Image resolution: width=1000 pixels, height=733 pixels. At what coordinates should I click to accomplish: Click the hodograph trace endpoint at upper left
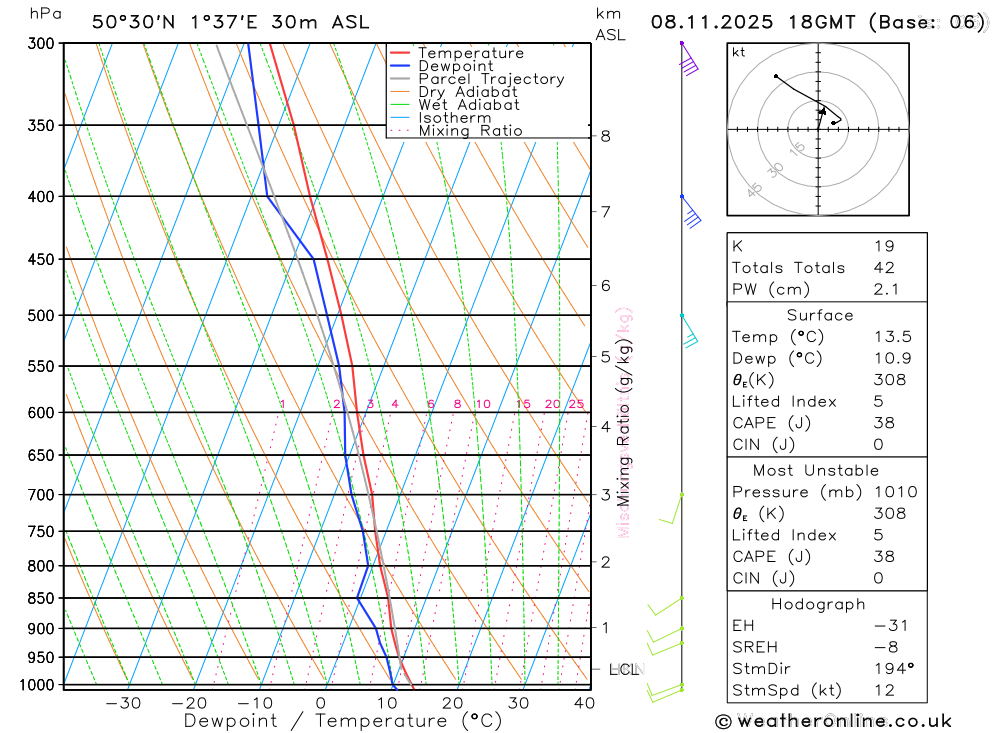776,76
